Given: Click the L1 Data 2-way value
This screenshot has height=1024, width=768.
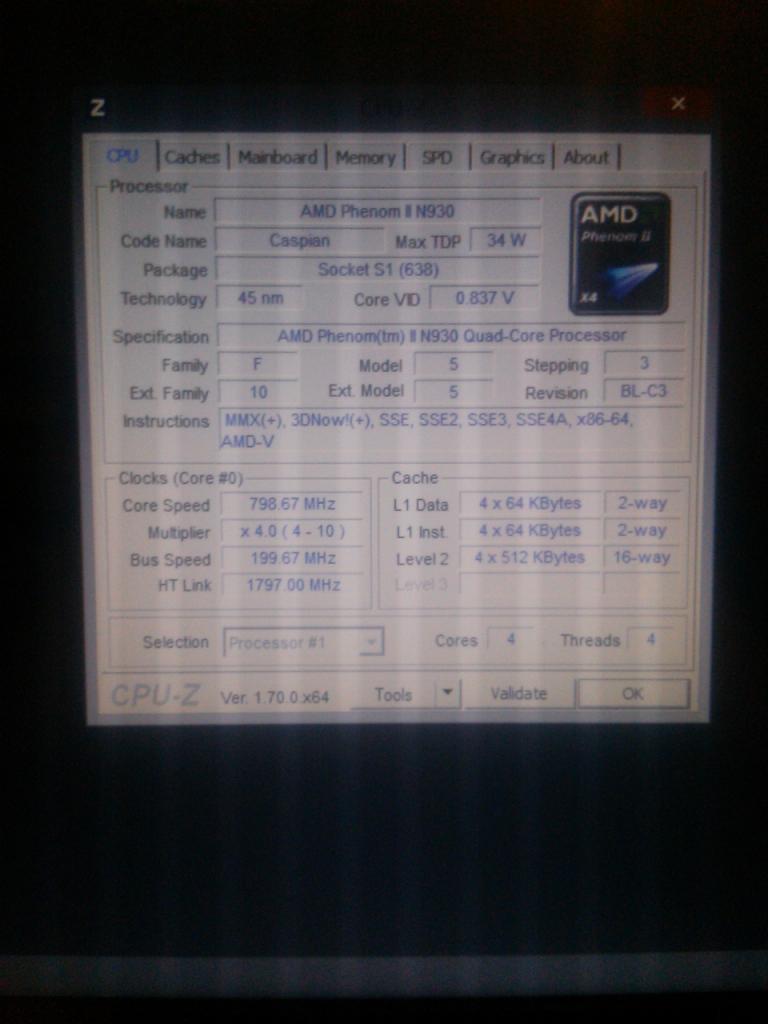Looking at the screenshot, I should 641,503.
